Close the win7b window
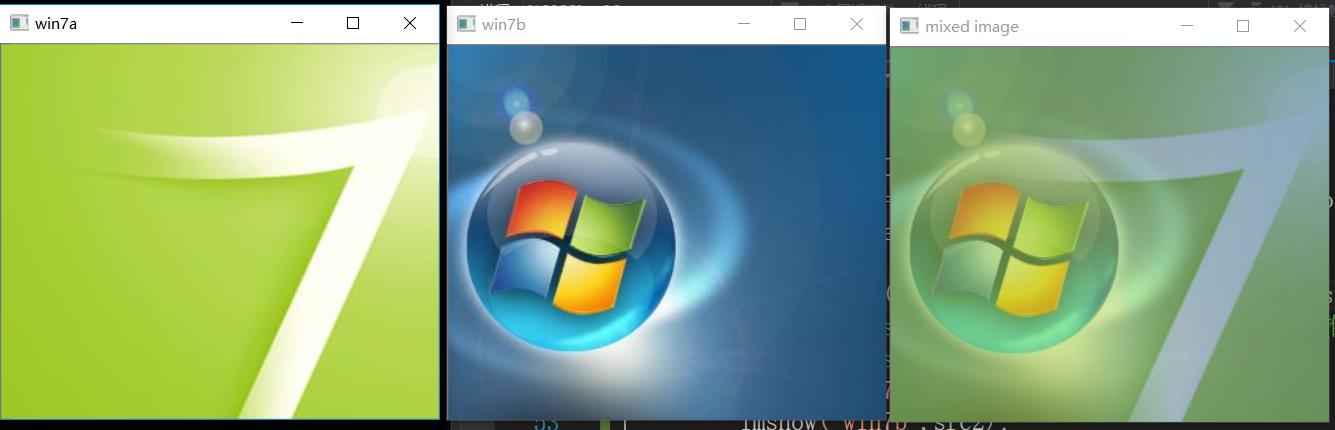Screen dimensions: 1335x430 (857, 24)
